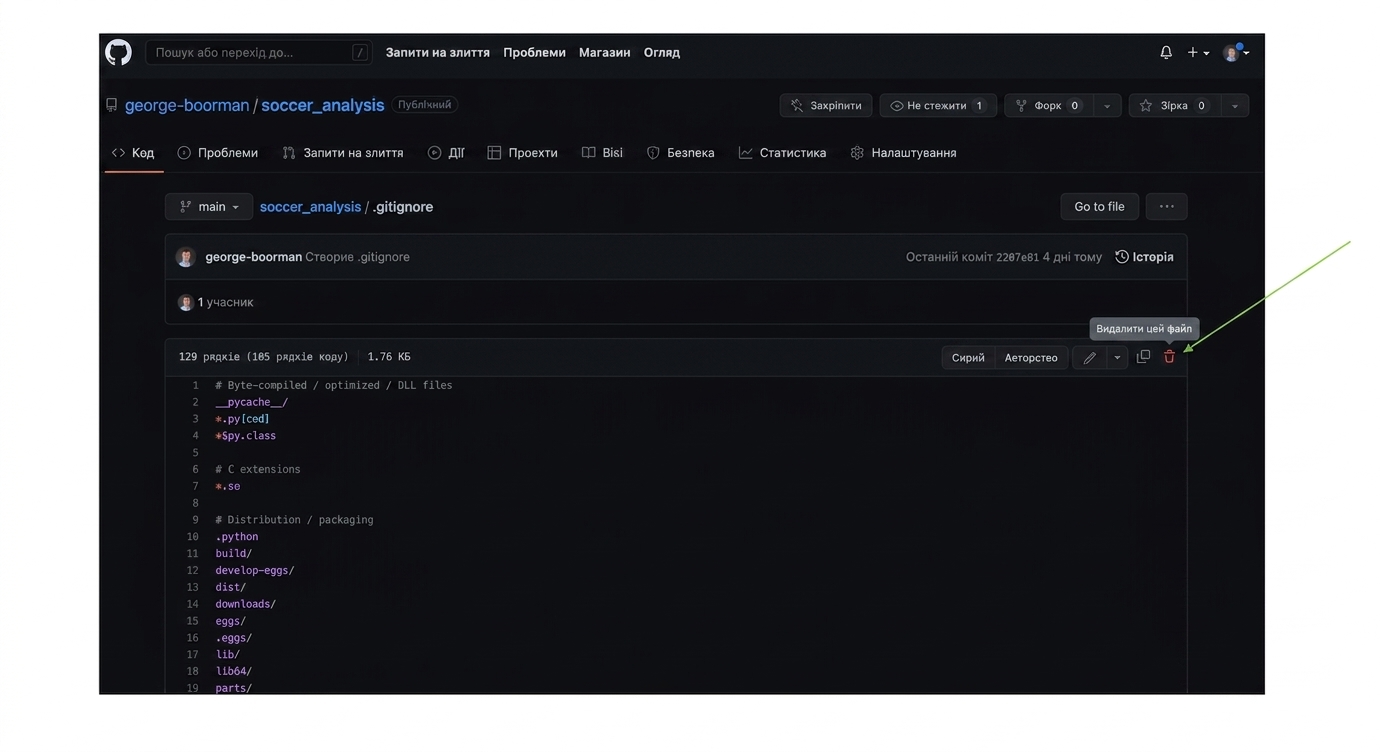Open the george-boorman owner link in the repo title
The width and height of the screenshot is (1380, 752).
187,105
